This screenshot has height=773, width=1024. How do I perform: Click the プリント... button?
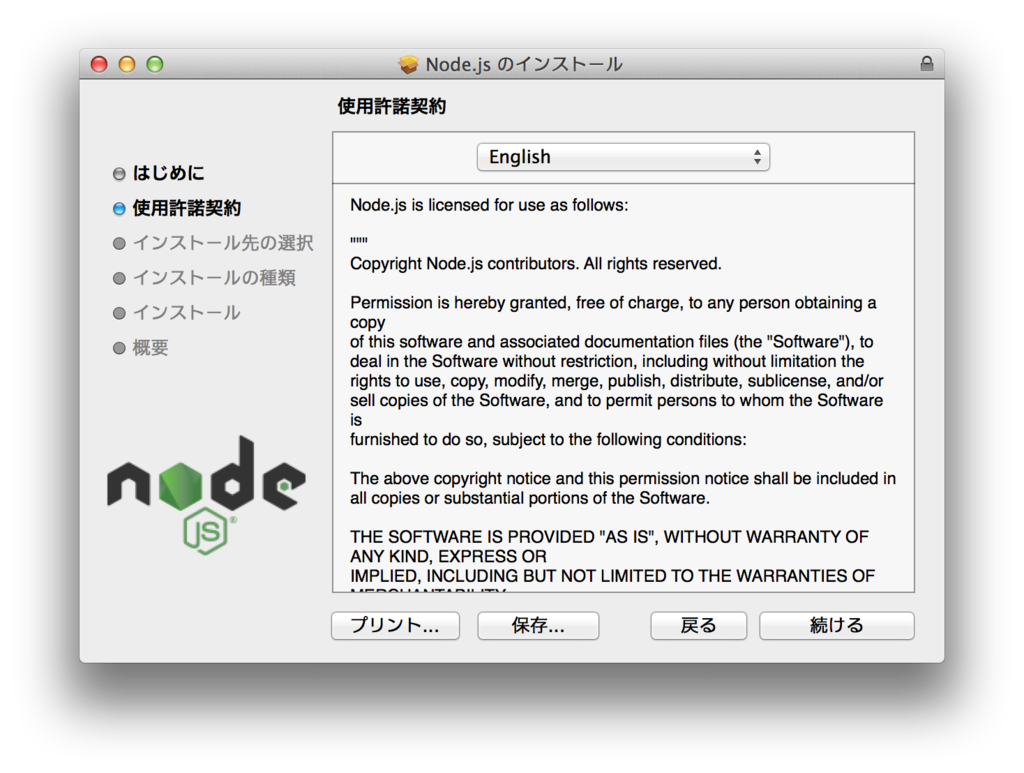(395, 625)
